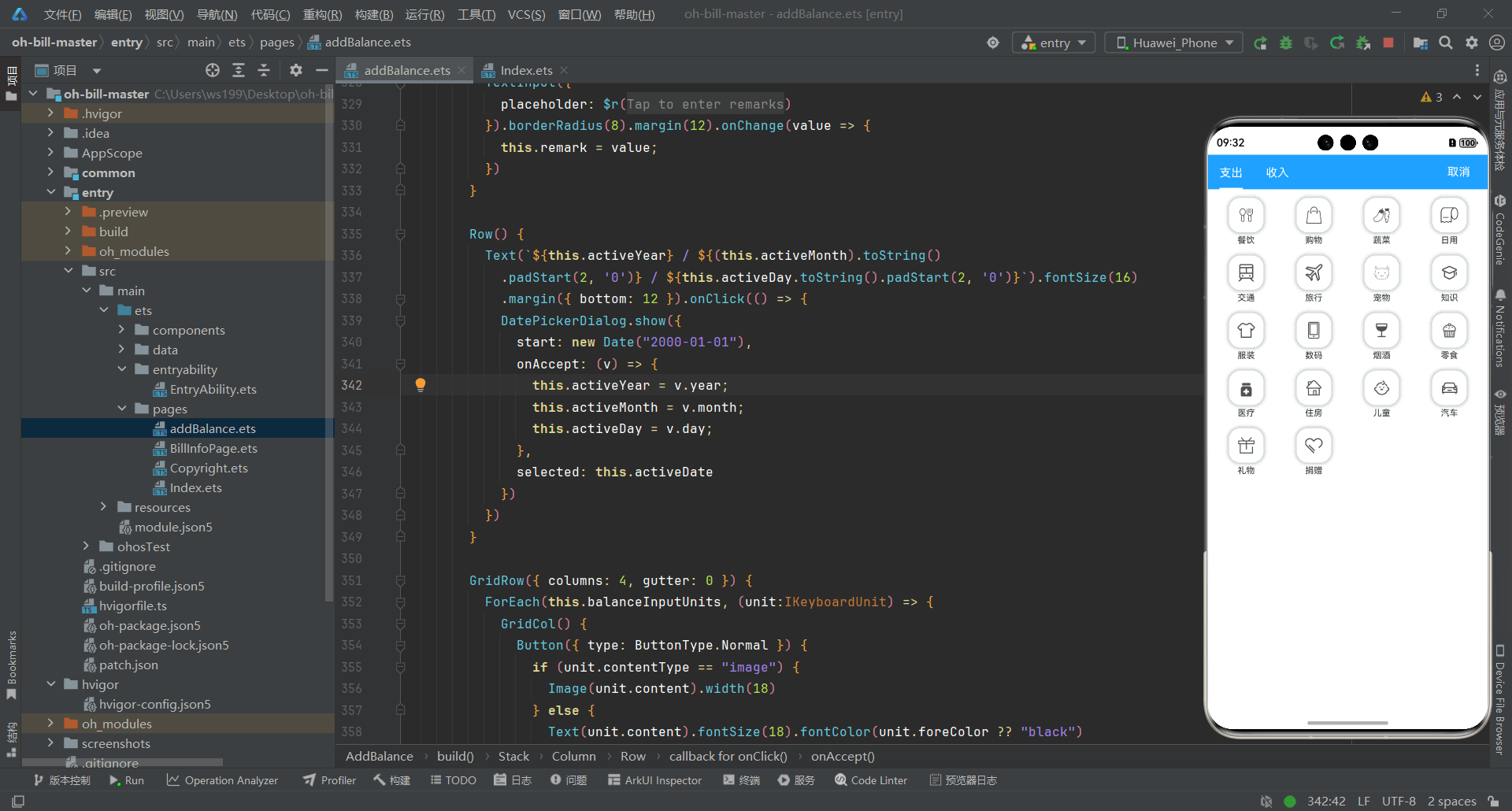The width and height of the screenshot is (1512, 811).
Task: Click the 2 spaces indent status entry
Action: (1451, 801)
